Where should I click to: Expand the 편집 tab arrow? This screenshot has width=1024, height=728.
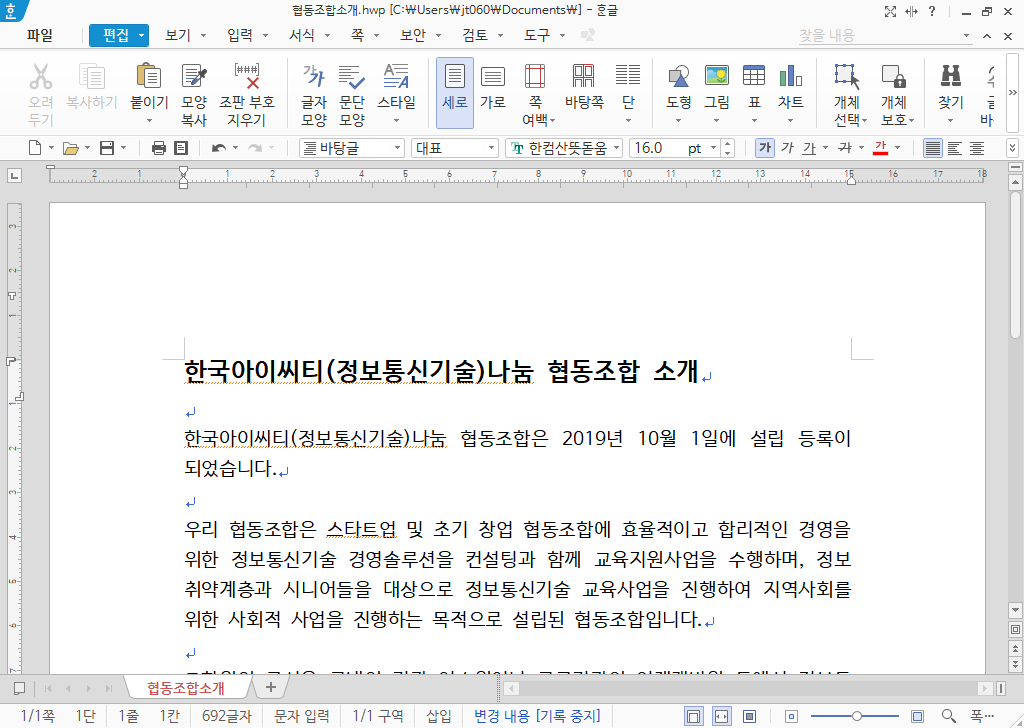[x=141, y=35]
